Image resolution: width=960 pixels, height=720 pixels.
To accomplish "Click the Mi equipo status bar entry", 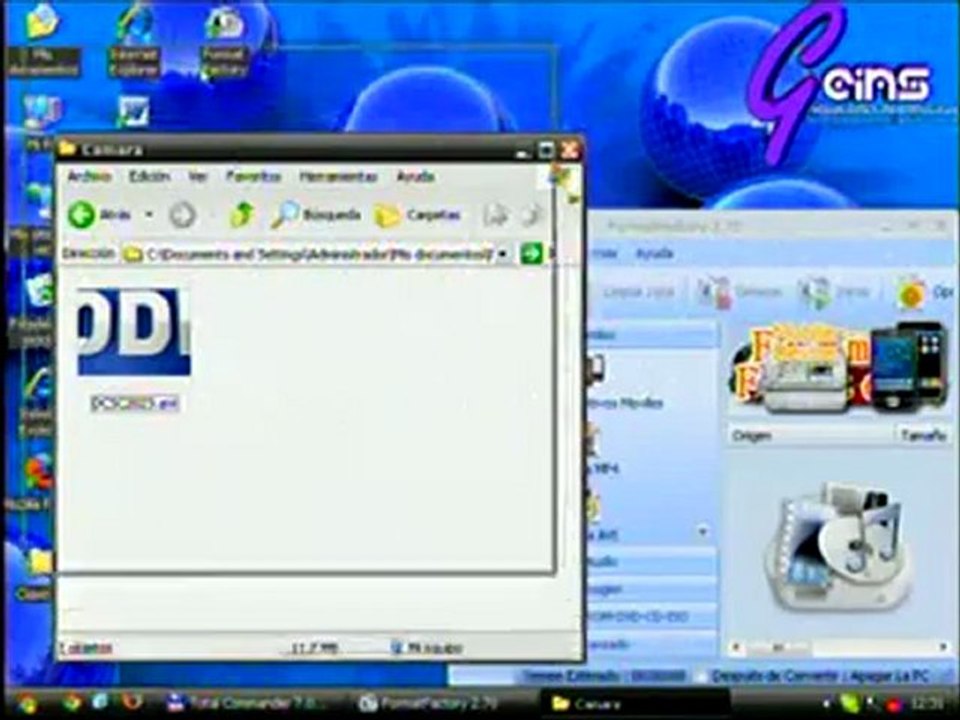I will (x=427, y=647).
